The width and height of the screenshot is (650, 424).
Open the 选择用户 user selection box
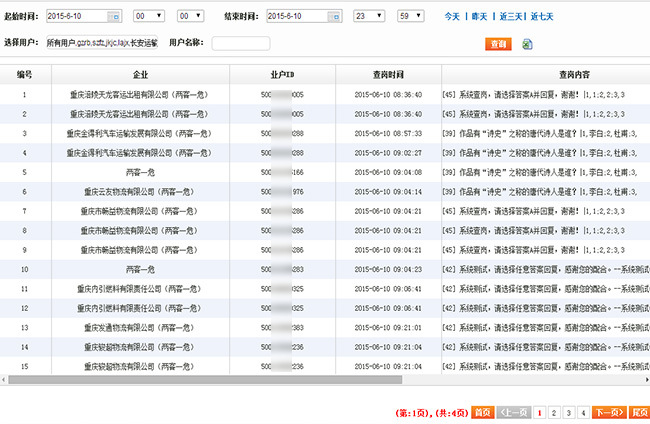[x=102, y=43]
